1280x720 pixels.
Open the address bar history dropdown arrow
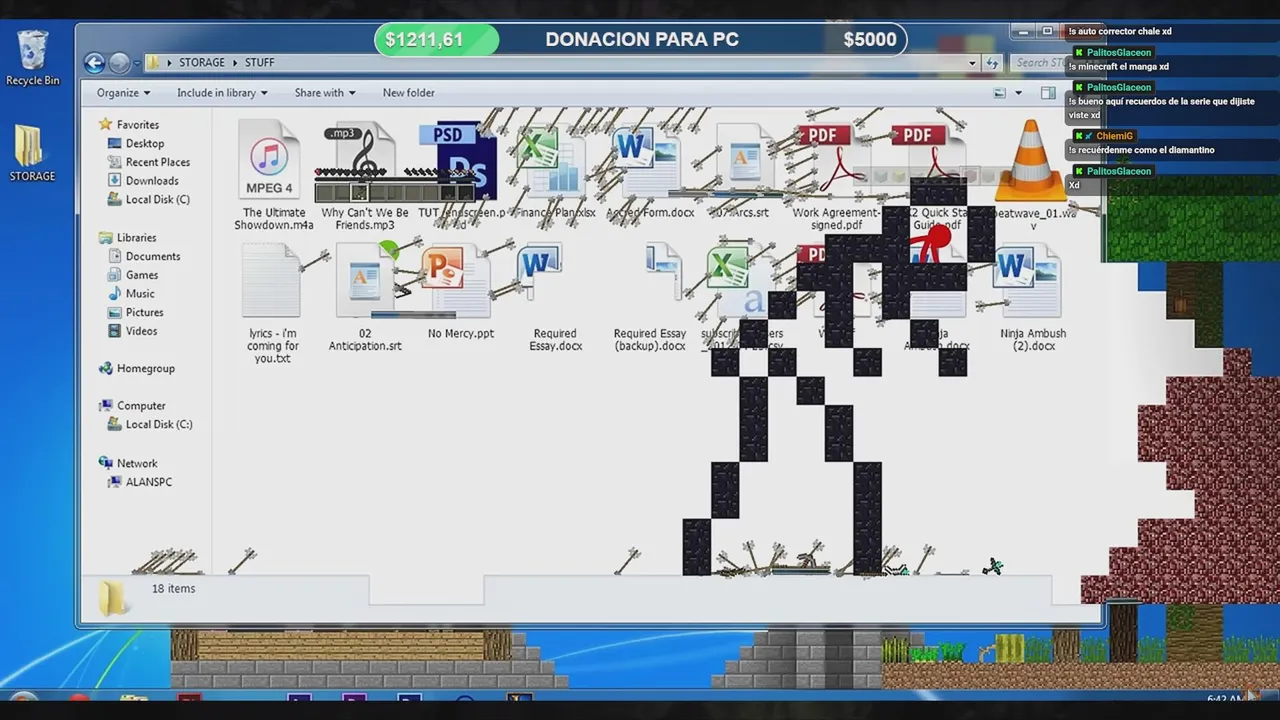972,63
